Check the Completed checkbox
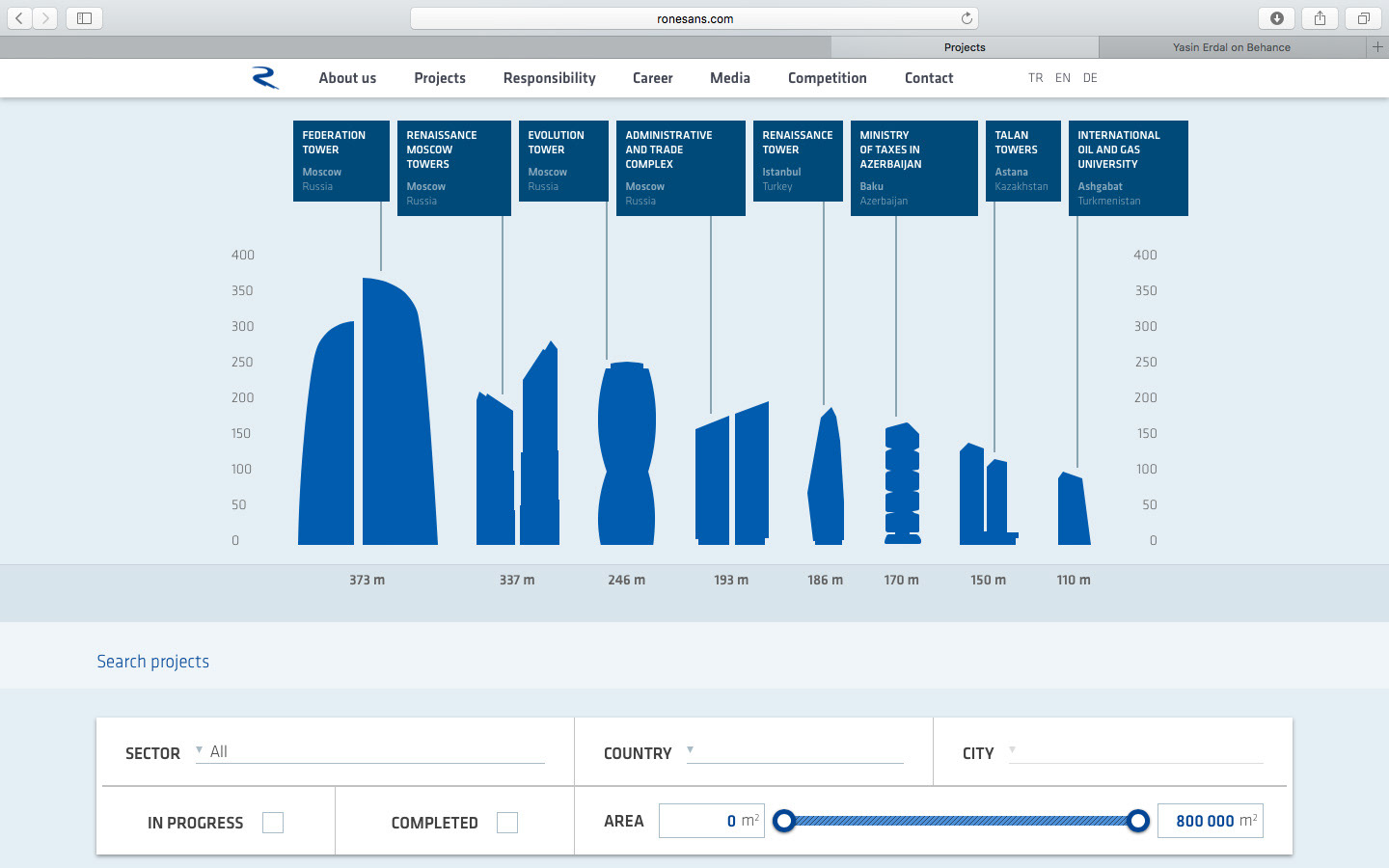The width and height of the screenshot is (1389, 868). point(507,823)
